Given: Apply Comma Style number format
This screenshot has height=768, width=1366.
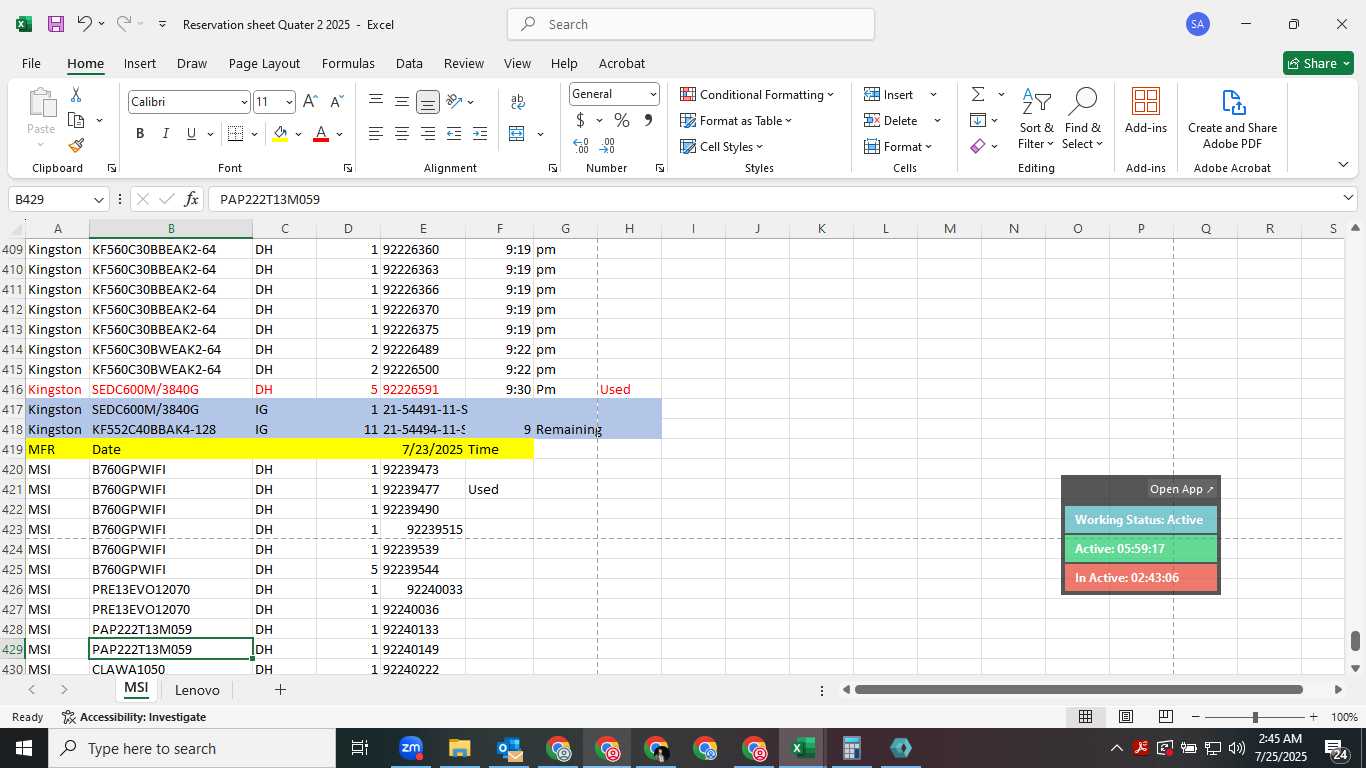Looking at the screenshot, I should [648, 121].
